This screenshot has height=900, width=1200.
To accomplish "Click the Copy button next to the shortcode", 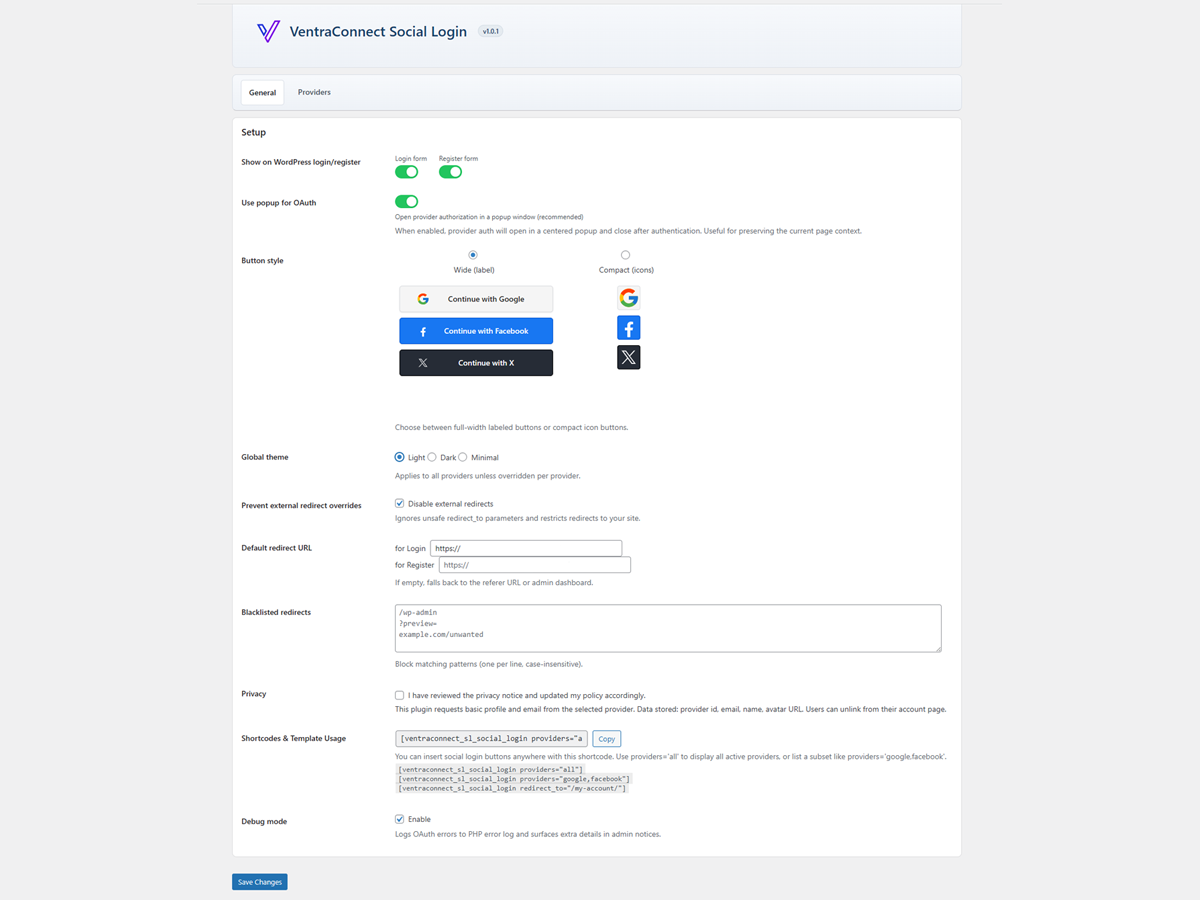I will click(x=606, y=738).
